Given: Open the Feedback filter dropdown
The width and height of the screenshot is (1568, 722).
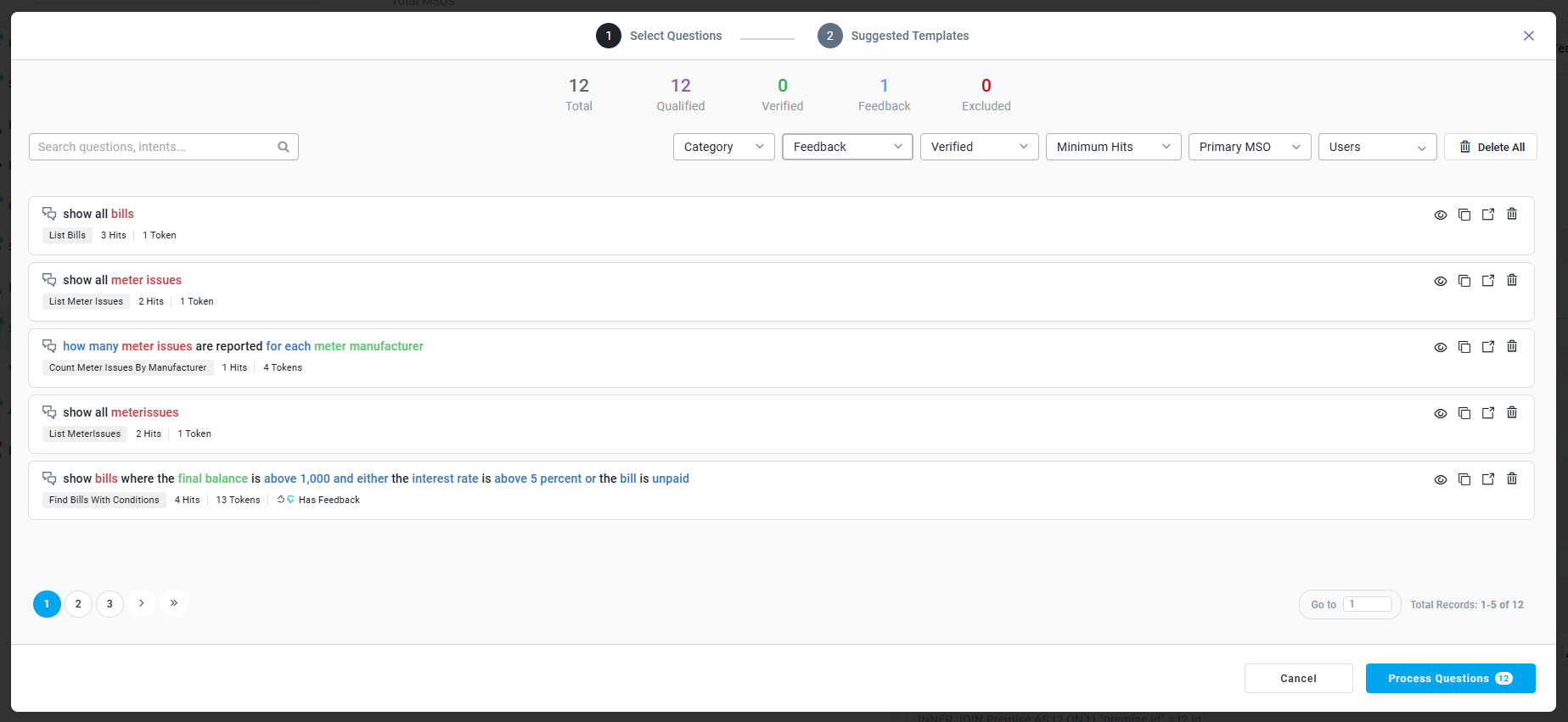Looking at the screenshot, I should point(847,147).
